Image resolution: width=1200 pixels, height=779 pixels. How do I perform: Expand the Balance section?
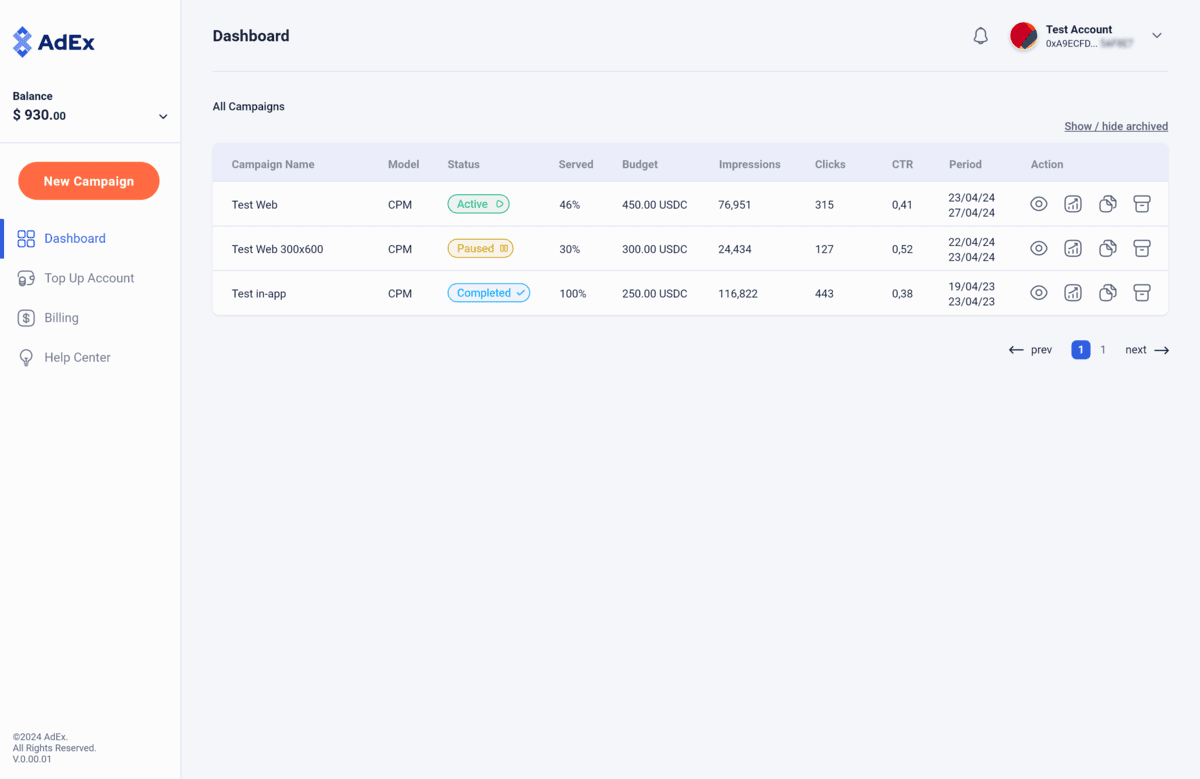[x=162, y=115]
